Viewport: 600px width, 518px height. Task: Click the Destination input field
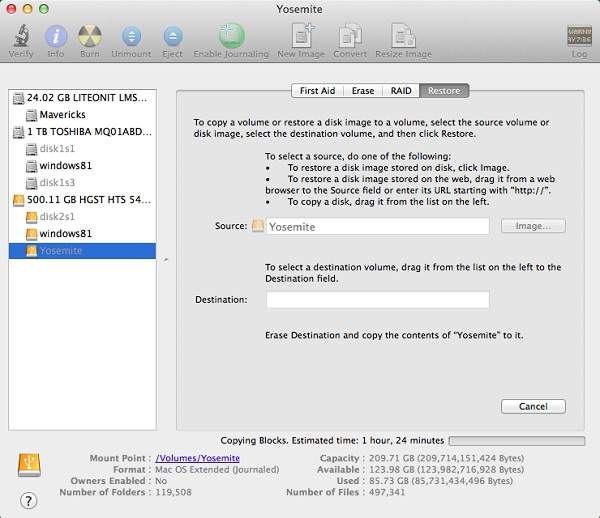(x=377, y=300)
